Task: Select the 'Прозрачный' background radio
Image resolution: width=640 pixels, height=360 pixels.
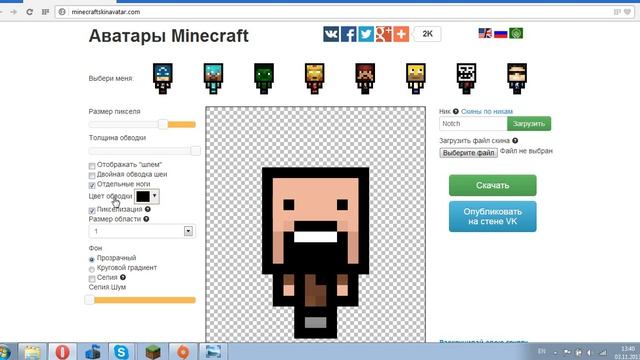Action: click(91, 259)
